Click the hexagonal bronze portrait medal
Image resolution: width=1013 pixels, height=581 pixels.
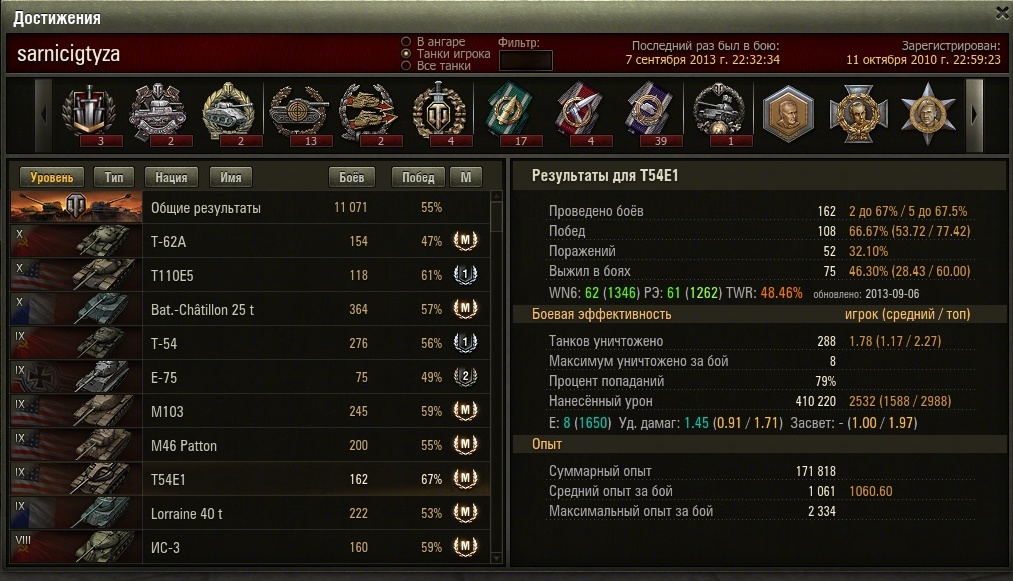coord(788,113)
